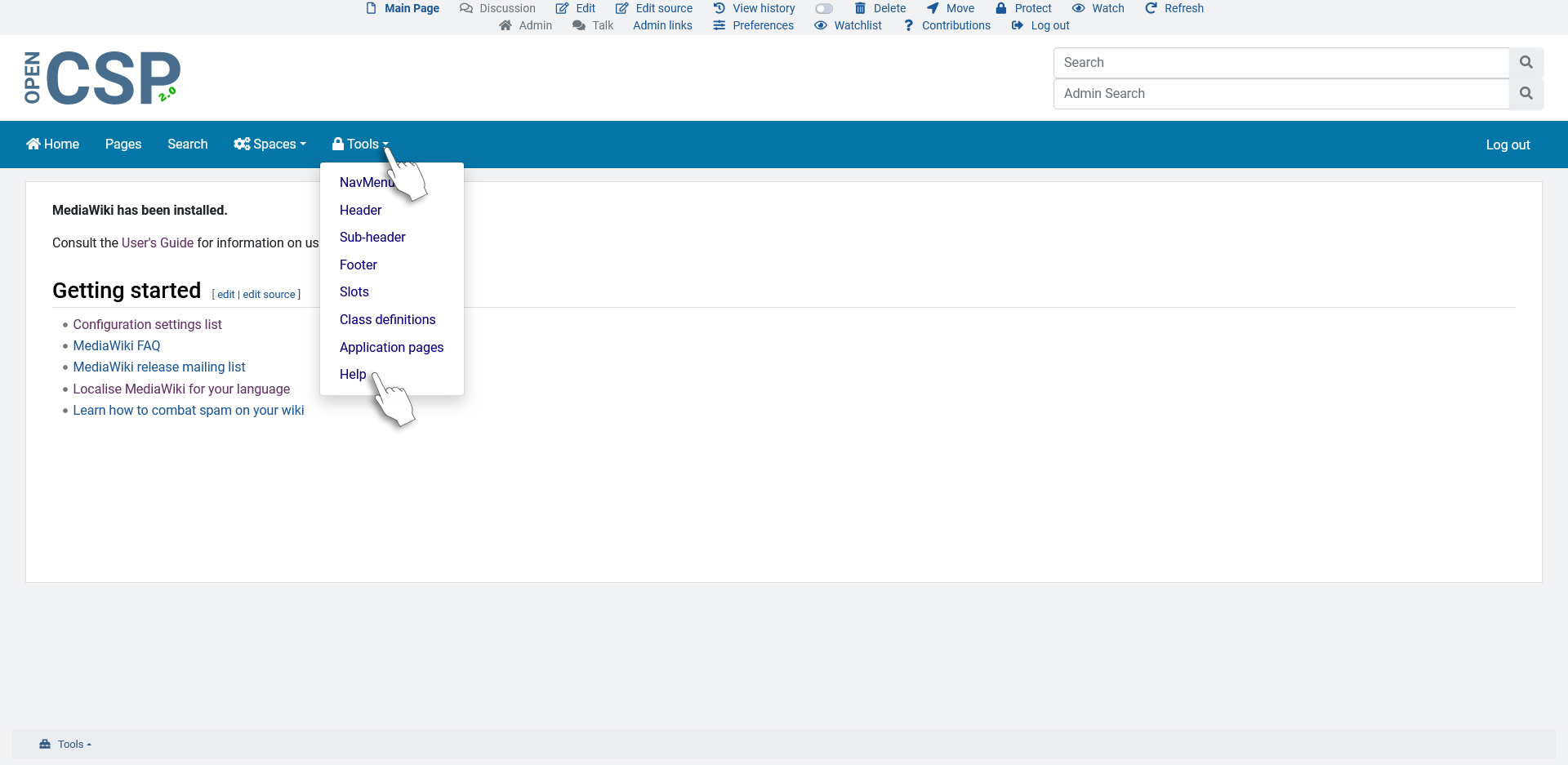Expand the Spaces dropdown in navbar
Viewport: 1568px width, 765px height.
click(x=269, y=145)
